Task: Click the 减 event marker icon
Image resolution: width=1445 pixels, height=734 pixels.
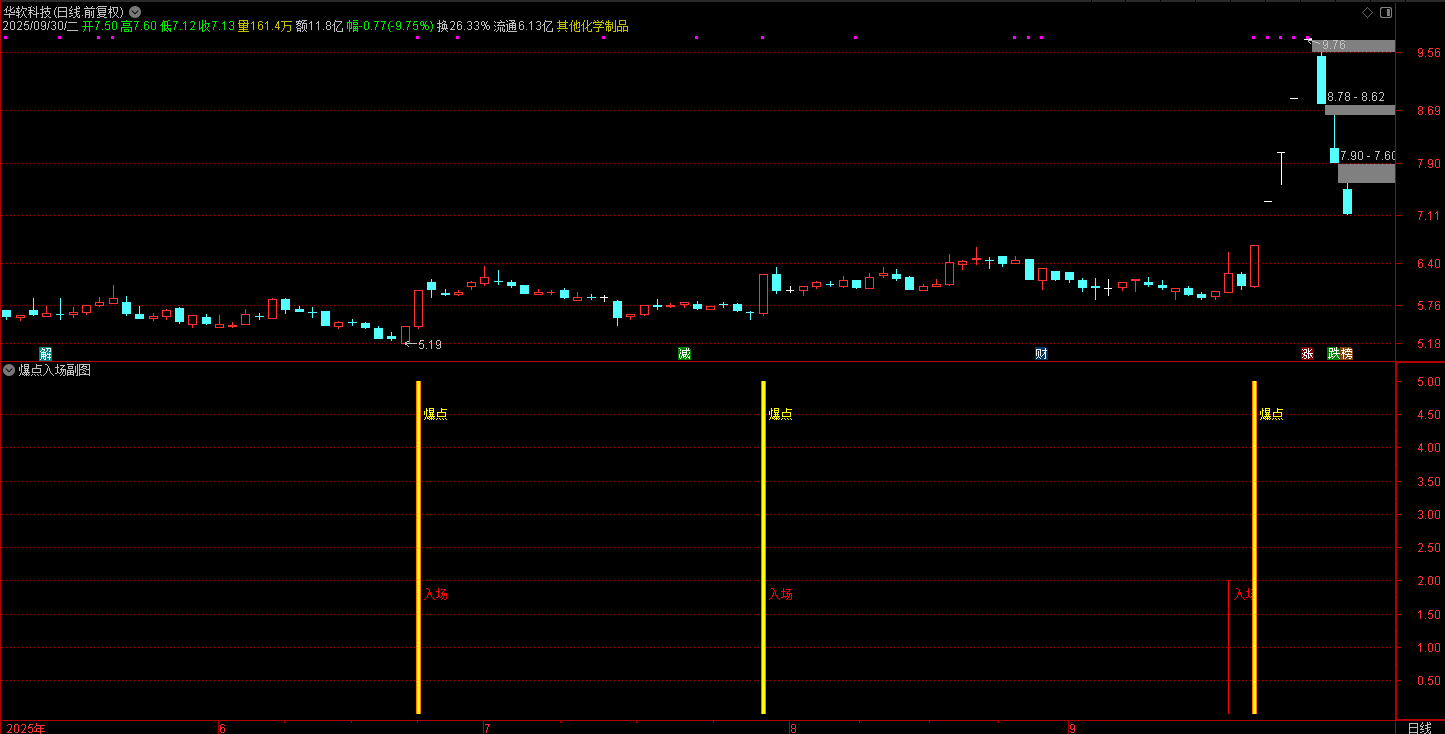Action: 684,354
